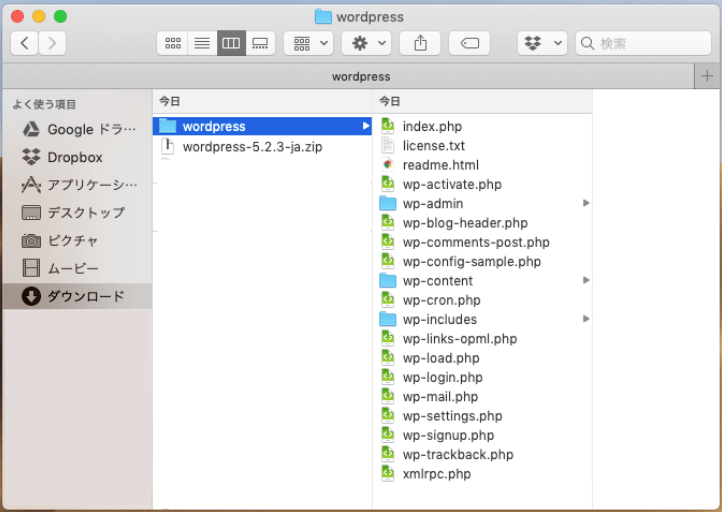Click the Edit Tags toolbar button
Image resolution: width=722 pixels, height=512 pixels.
coord(469,43)
